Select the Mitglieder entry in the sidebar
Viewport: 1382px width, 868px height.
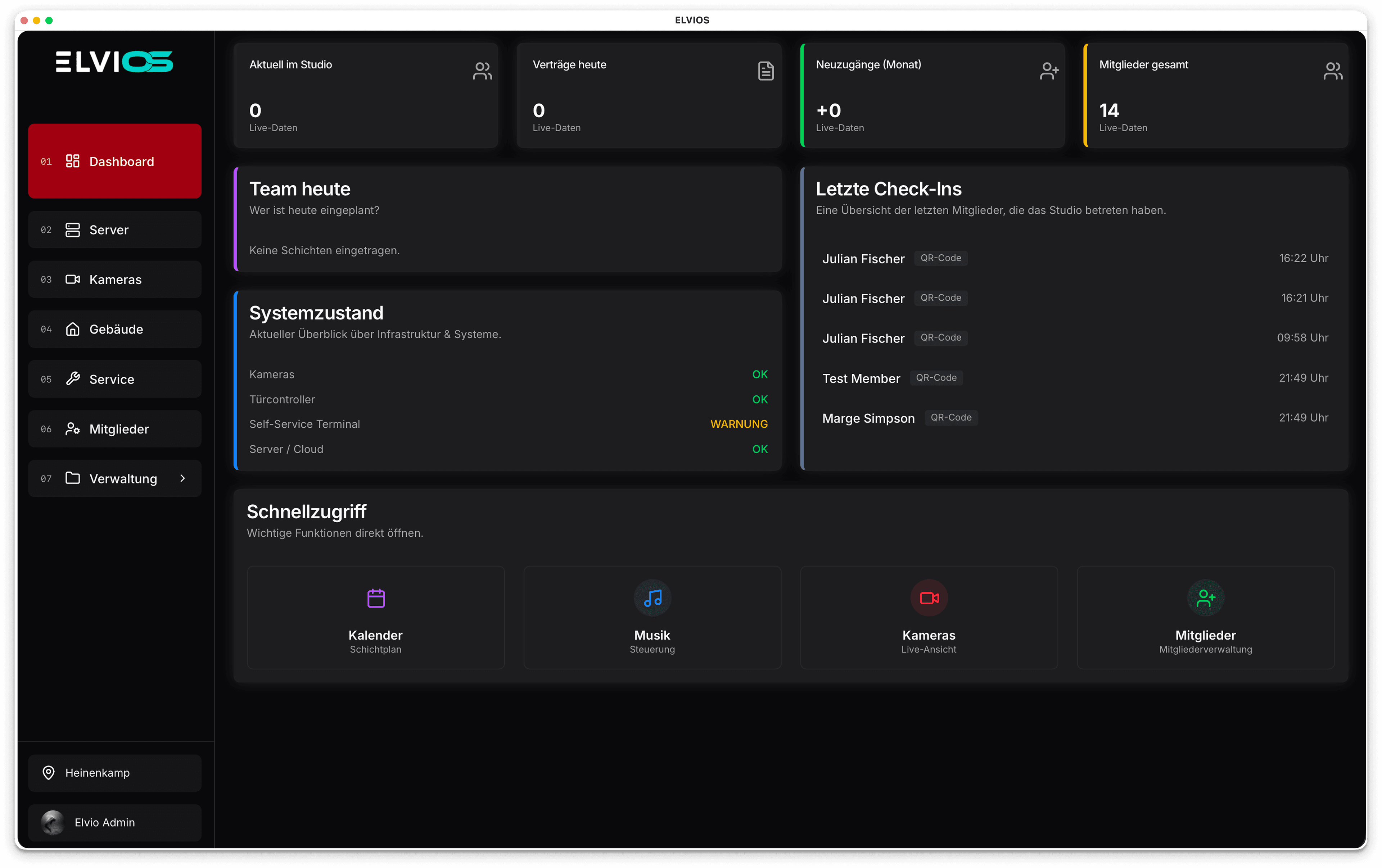pyautogui.click(x=118, y=428)
